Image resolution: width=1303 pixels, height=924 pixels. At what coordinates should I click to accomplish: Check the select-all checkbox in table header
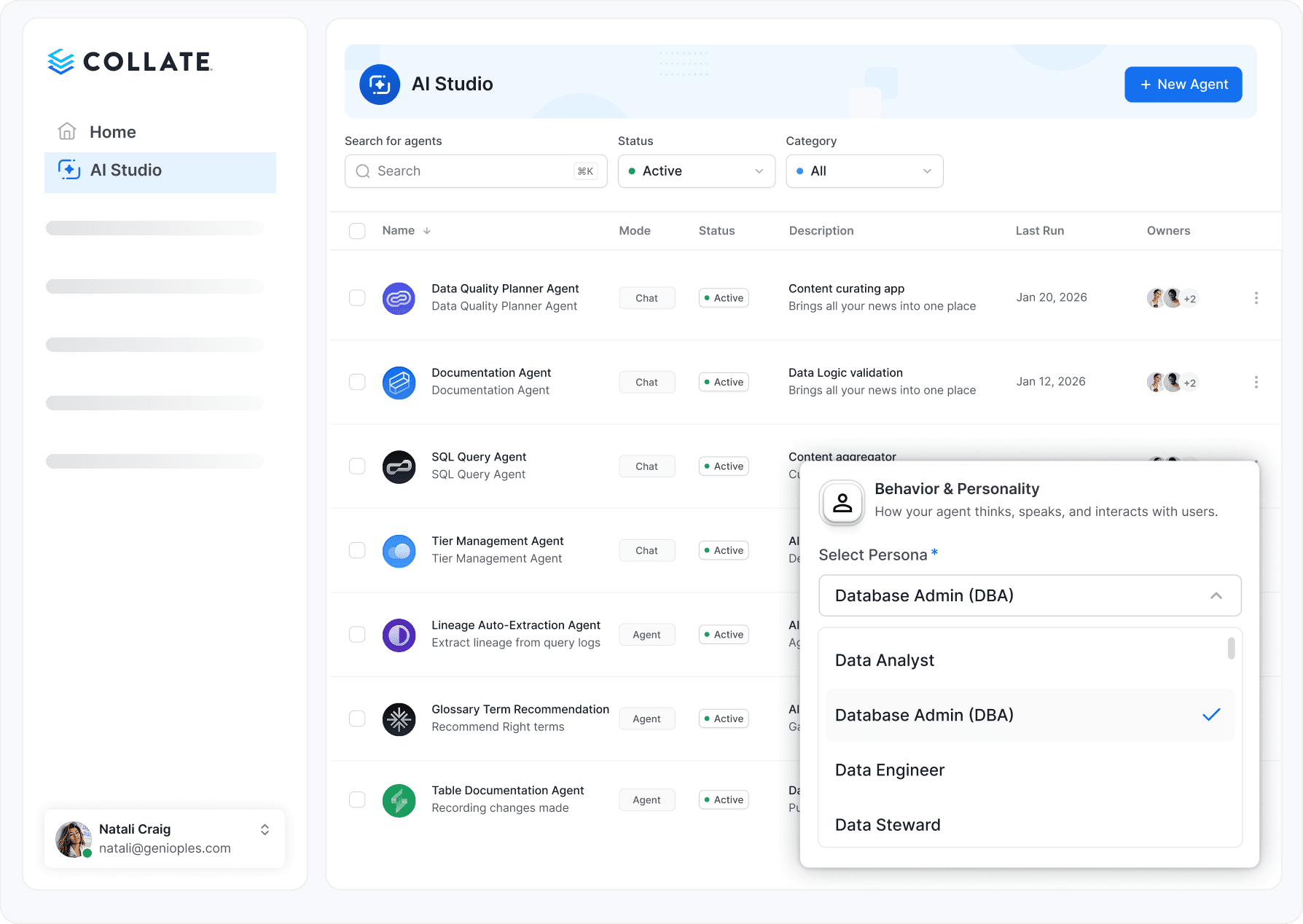(x=357, y=231)
